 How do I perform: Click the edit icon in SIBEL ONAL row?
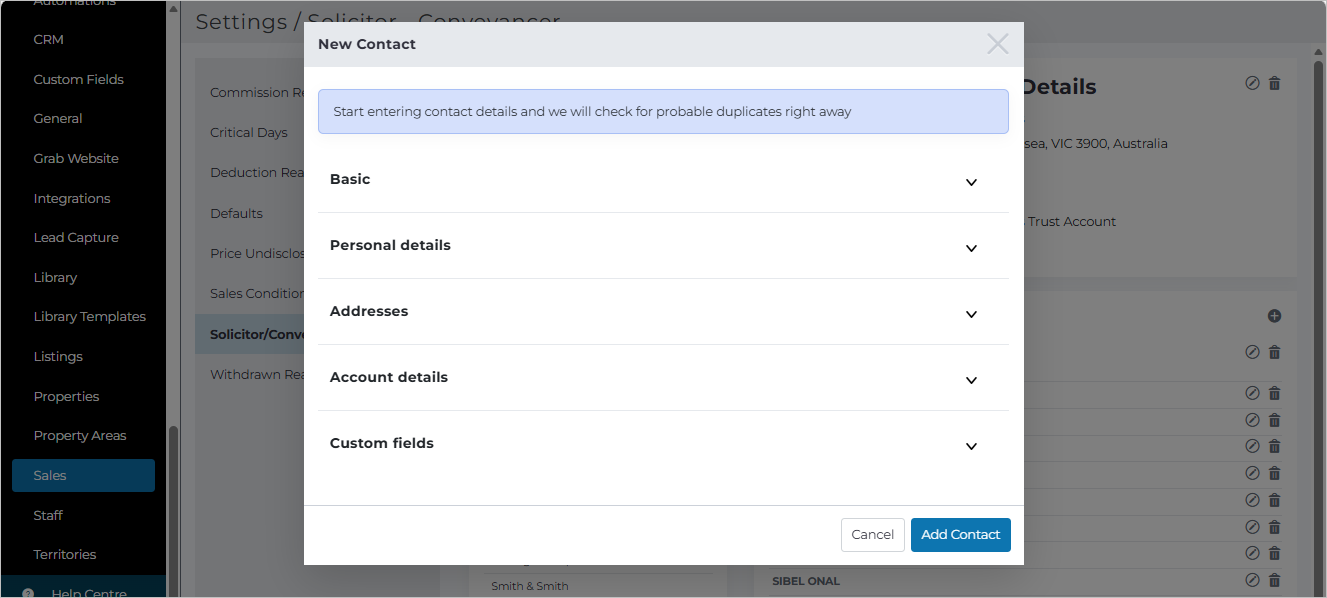[x=1252, y=580]
